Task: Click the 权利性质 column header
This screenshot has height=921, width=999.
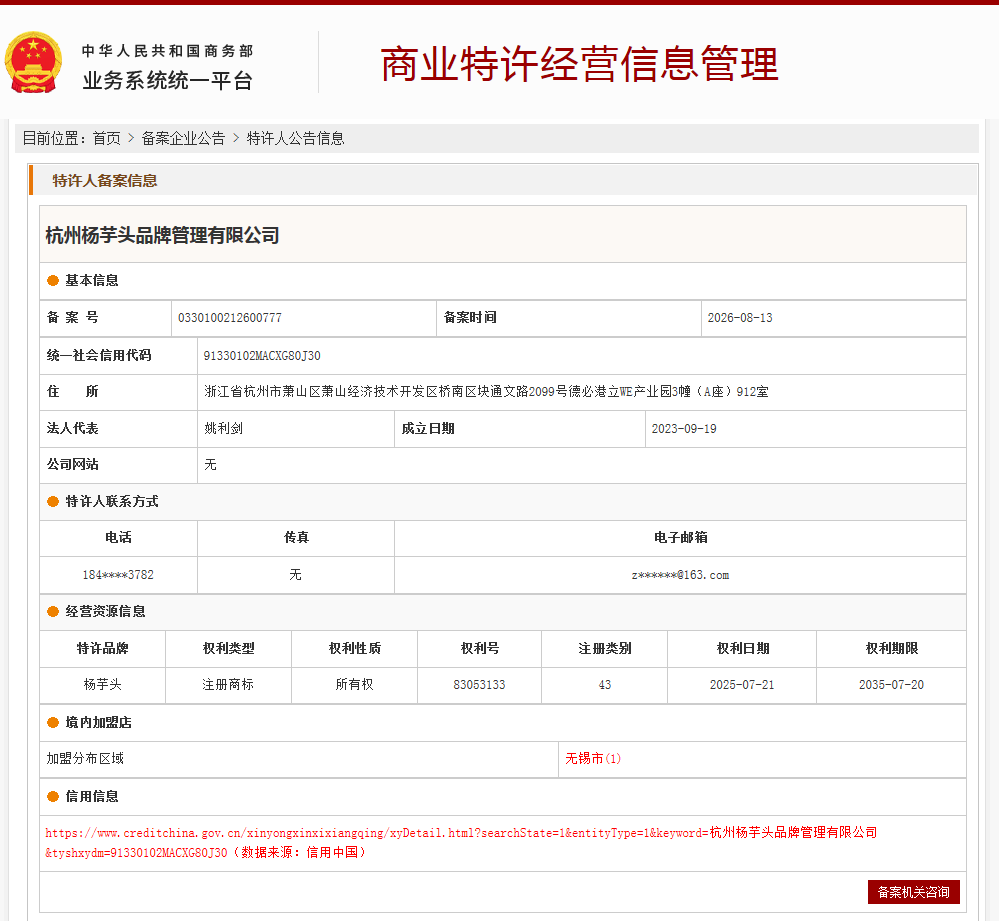Action: [355, 648]
